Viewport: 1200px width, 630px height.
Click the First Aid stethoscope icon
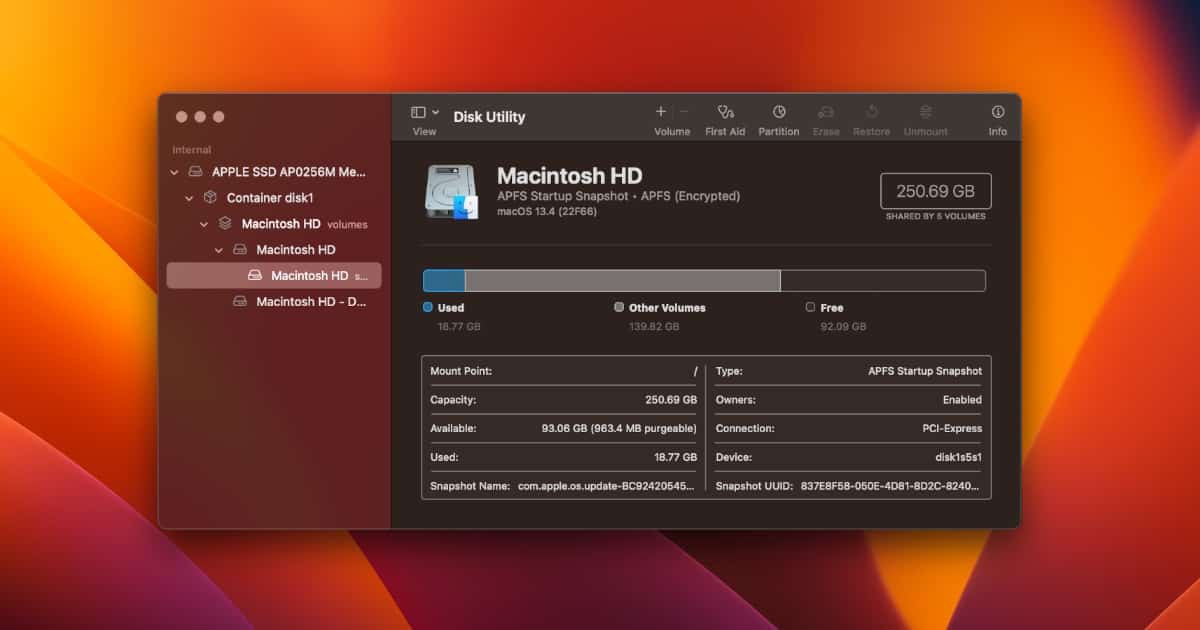pos(725,112)
